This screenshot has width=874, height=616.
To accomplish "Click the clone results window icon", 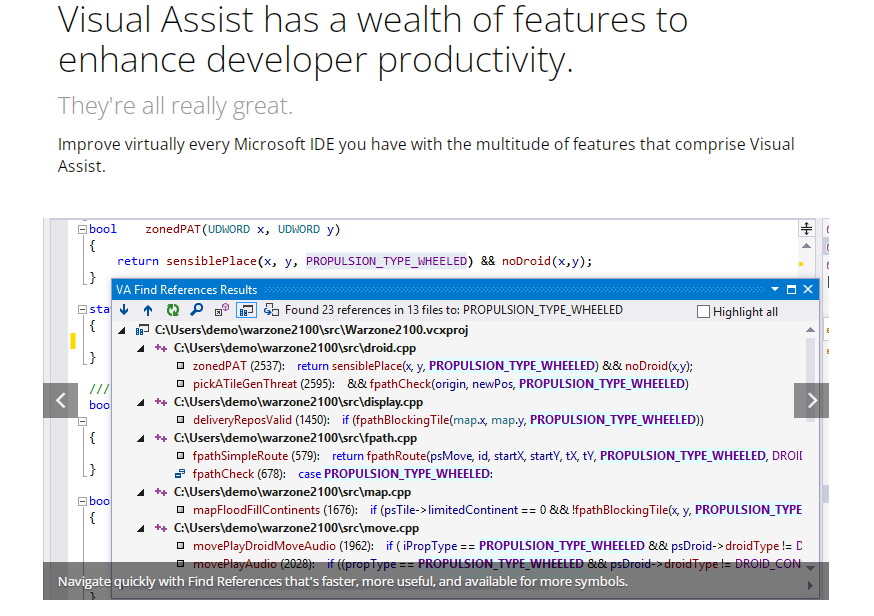I will [x=270, y=309].
